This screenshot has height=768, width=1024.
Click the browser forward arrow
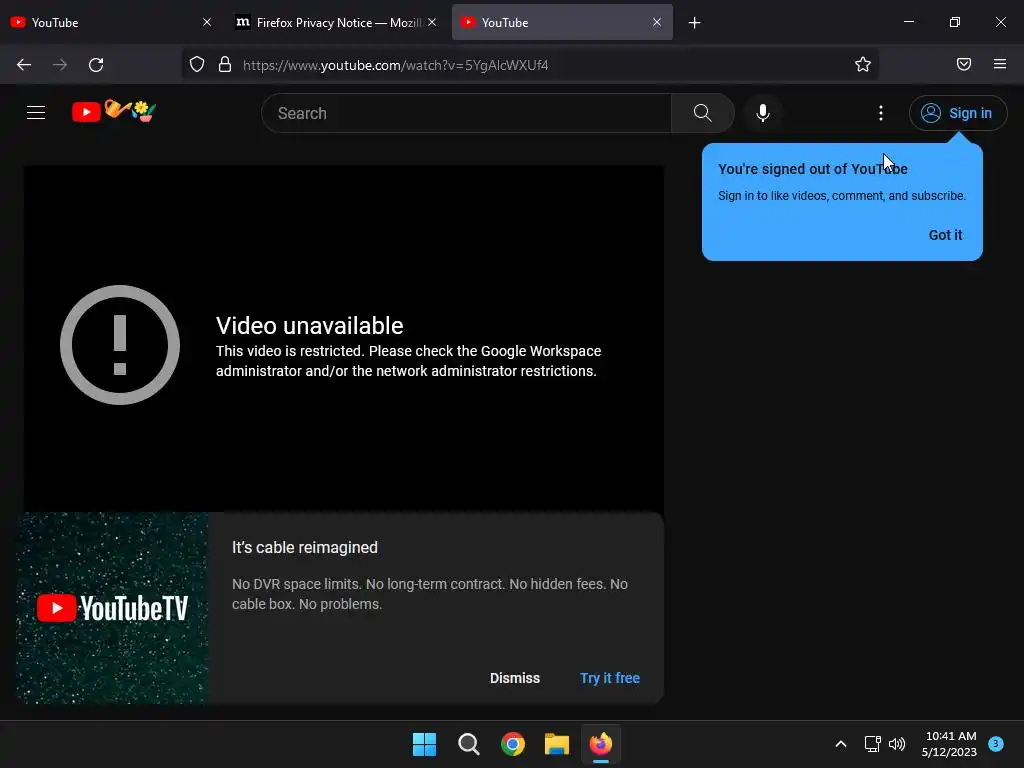coord(60,65)
